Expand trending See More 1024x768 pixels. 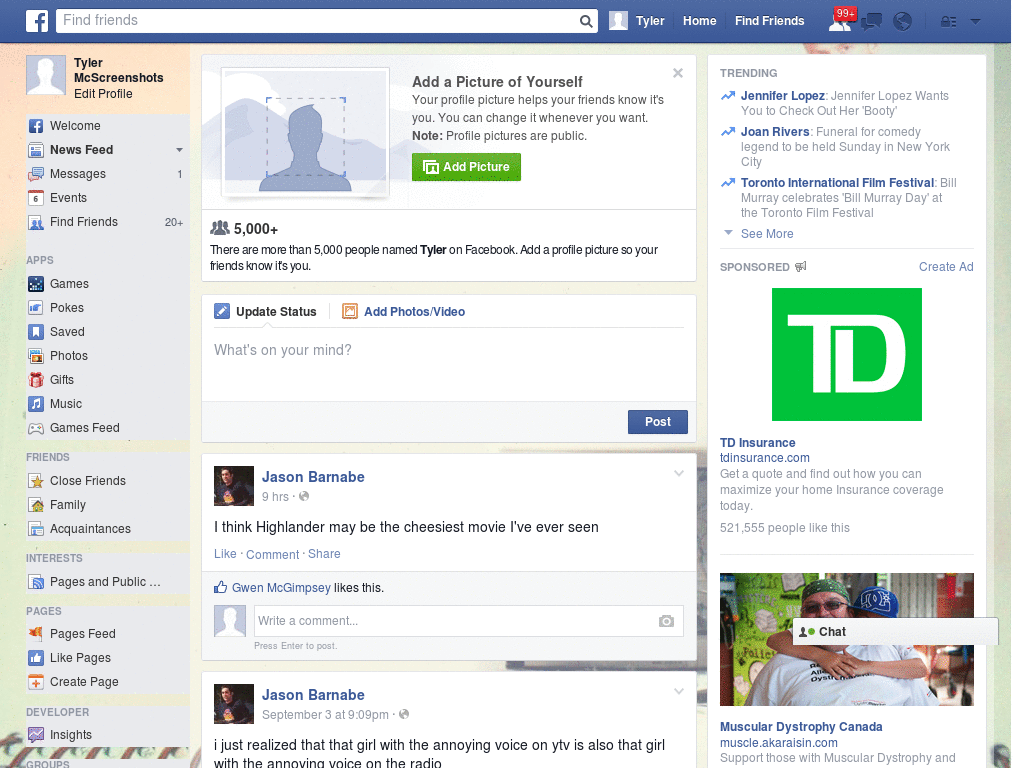click(767, 234)
